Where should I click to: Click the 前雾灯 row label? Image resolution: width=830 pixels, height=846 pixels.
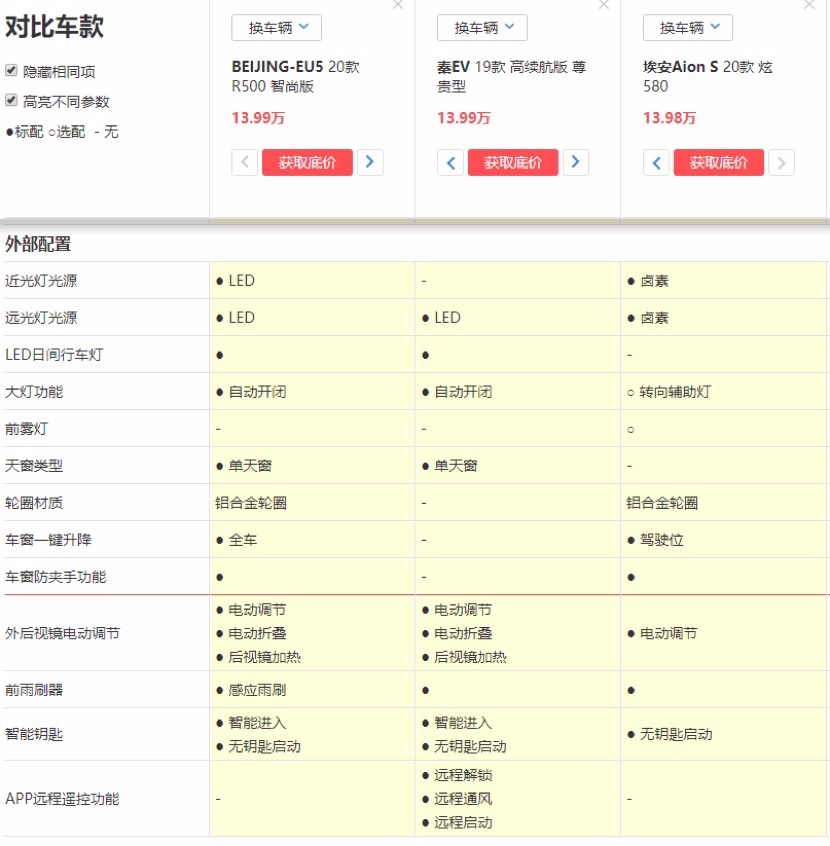point(26,429)
